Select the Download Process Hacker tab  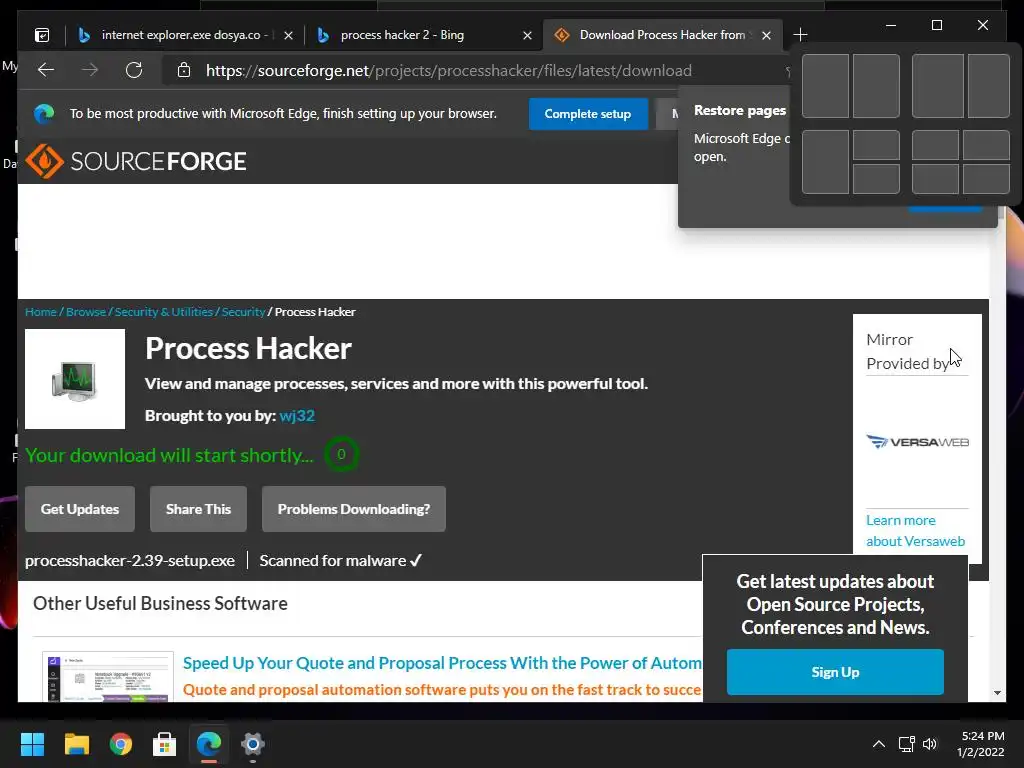click(662, 35)
